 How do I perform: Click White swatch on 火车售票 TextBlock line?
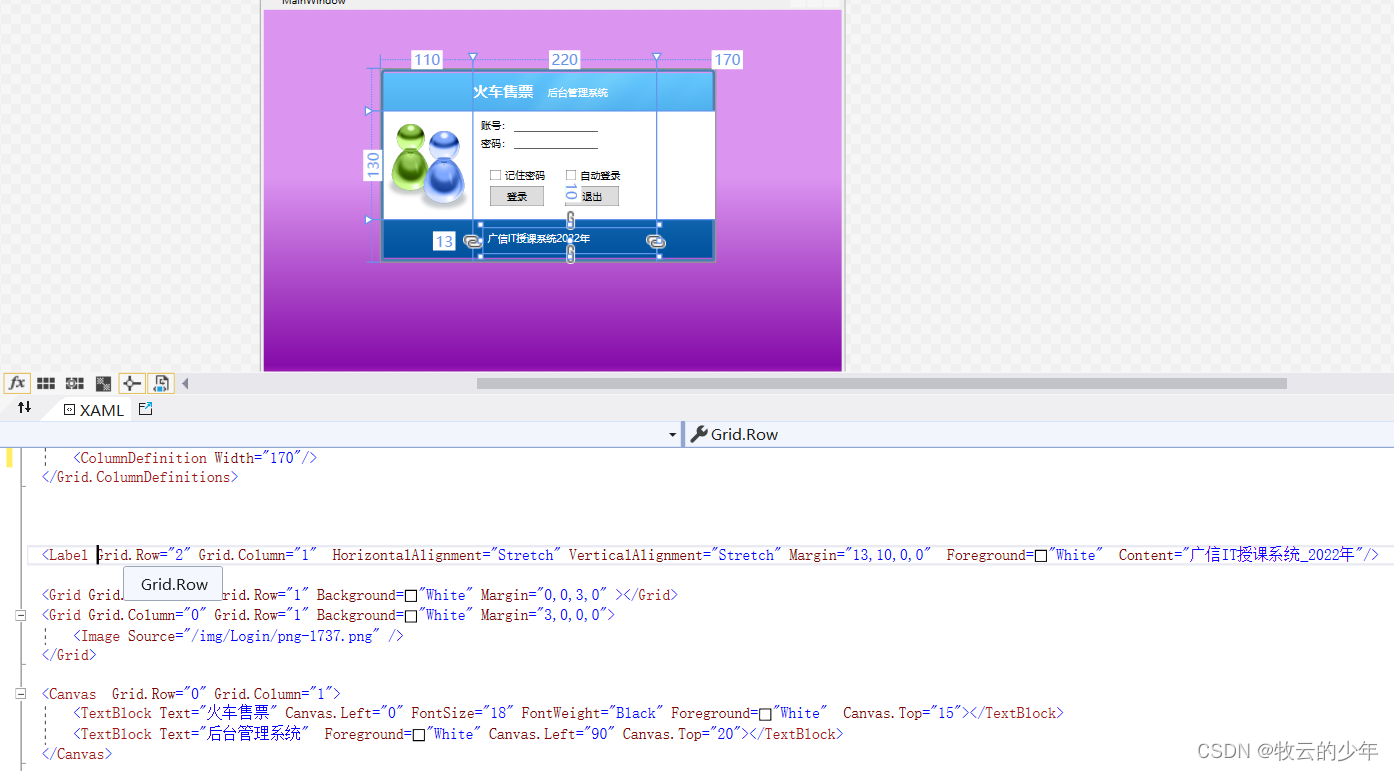click(765, 714)
